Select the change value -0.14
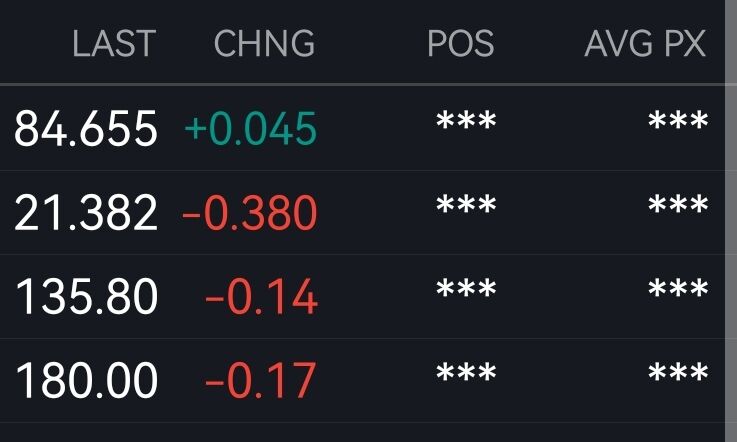737x442 pixels. click(261, 296)
